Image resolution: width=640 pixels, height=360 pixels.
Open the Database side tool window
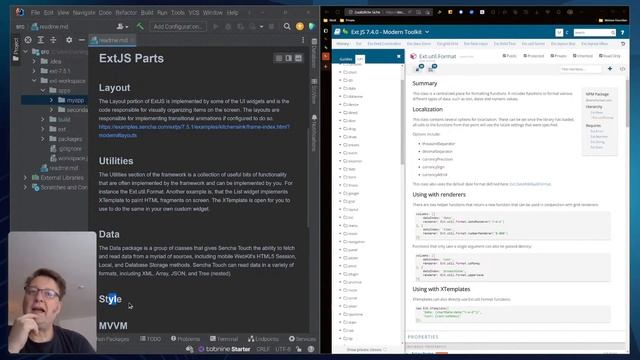pos(314,53)
